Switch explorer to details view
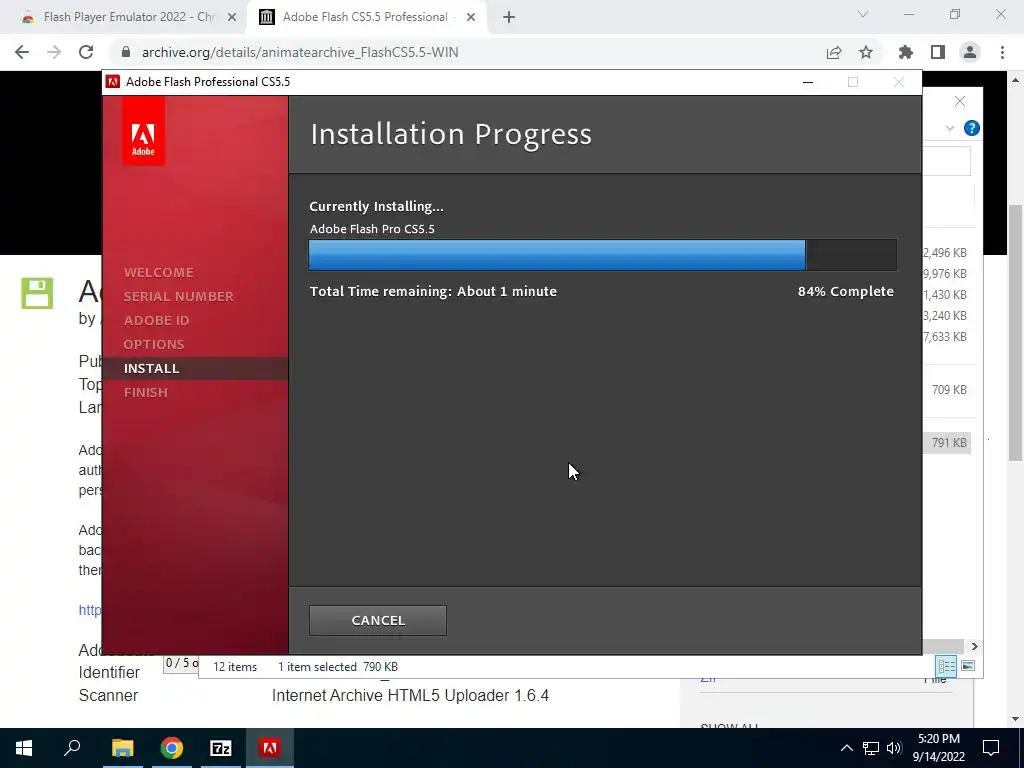Screen dimensions: 1024x768 tap(946, 666)
